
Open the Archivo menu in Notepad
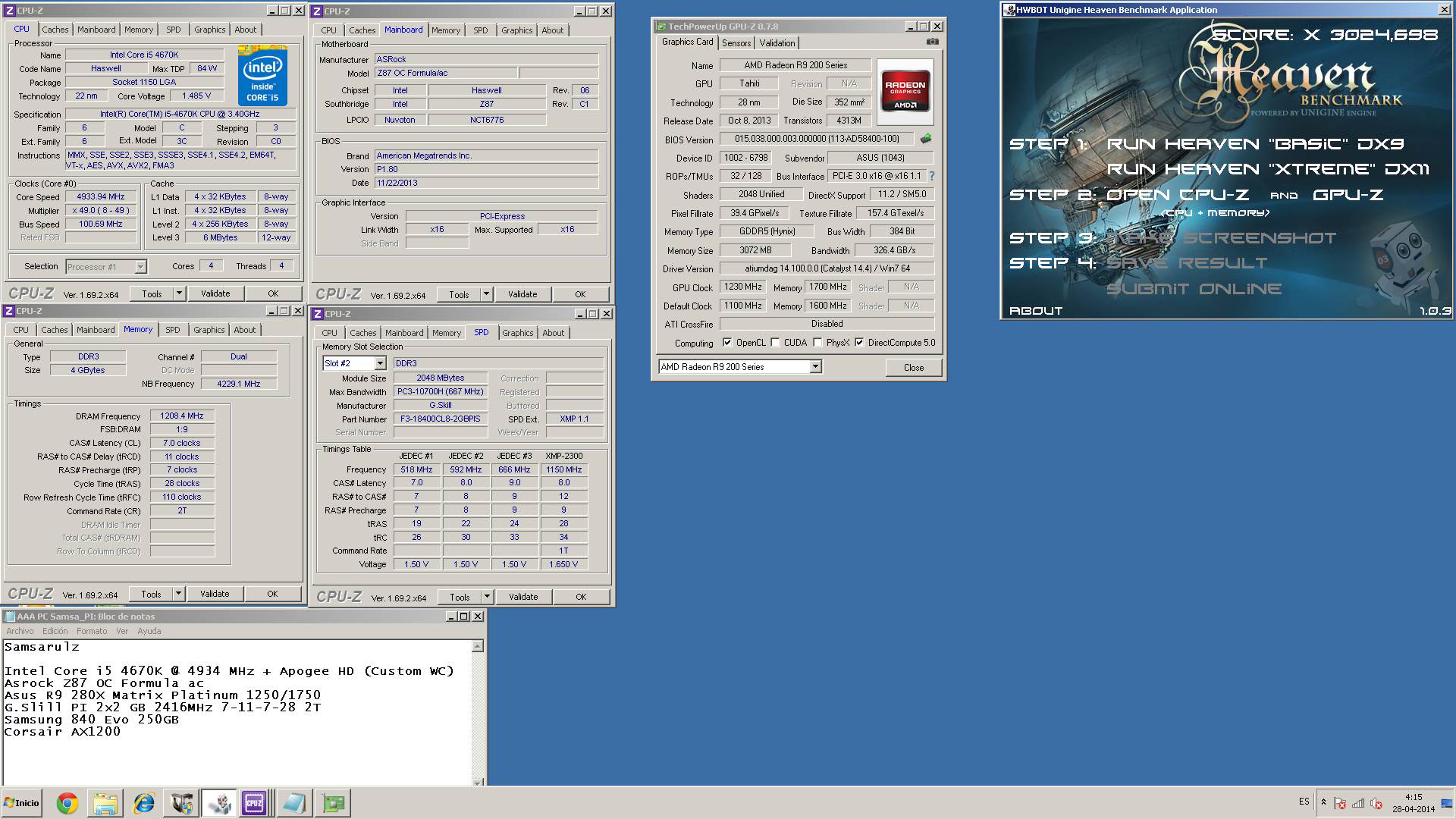(x=20, y=631)
